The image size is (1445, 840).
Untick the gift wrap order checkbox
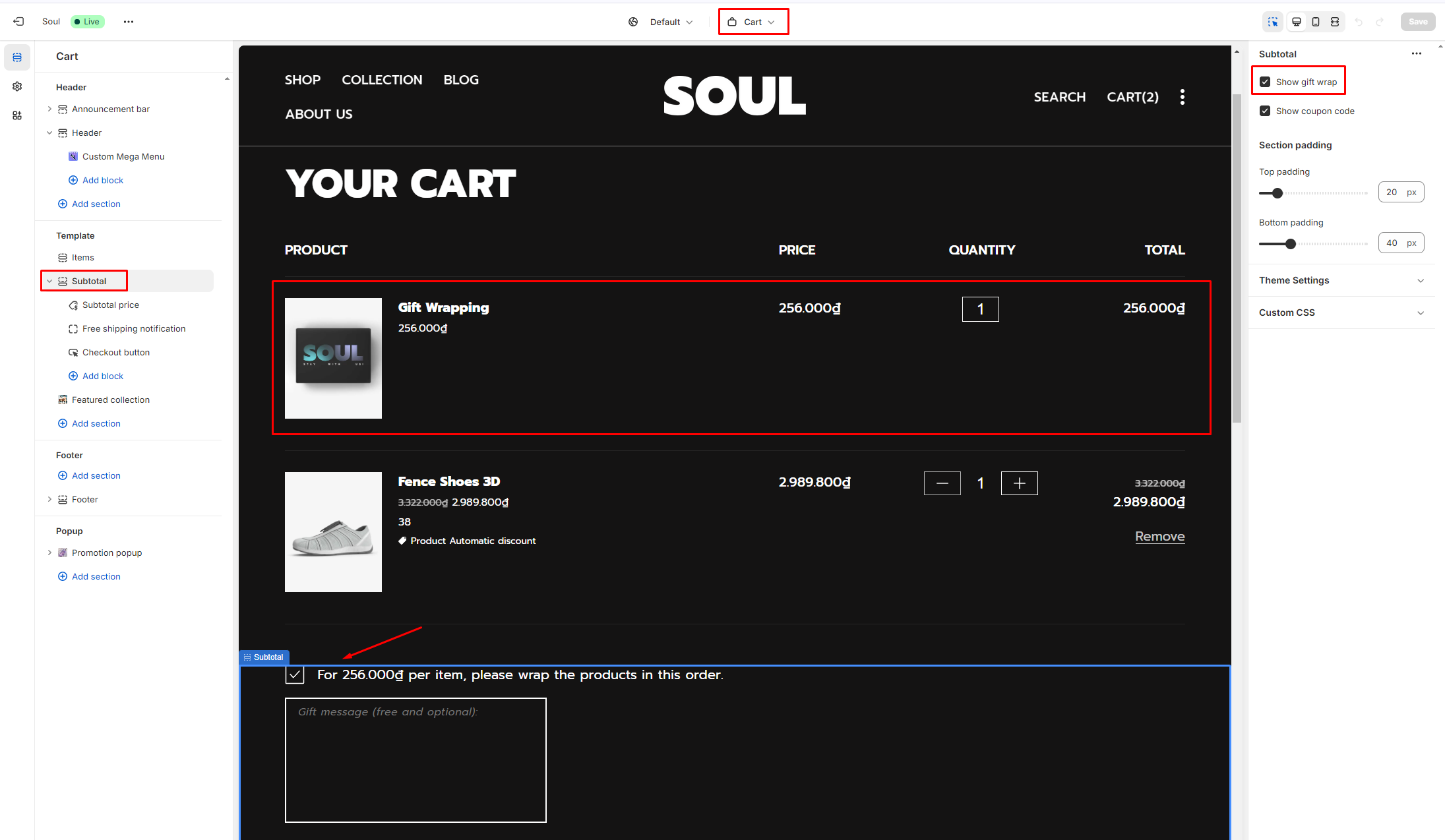click(295, 675)
